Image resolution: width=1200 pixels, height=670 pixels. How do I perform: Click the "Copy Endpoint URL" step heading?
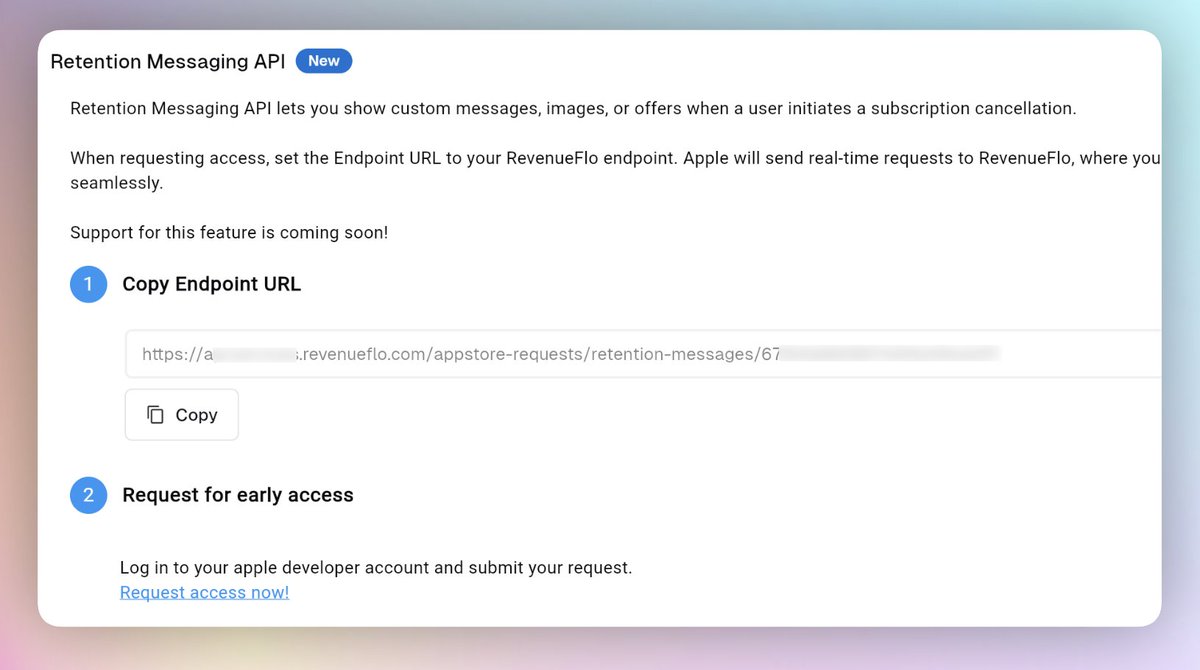[x=211, y=284]
